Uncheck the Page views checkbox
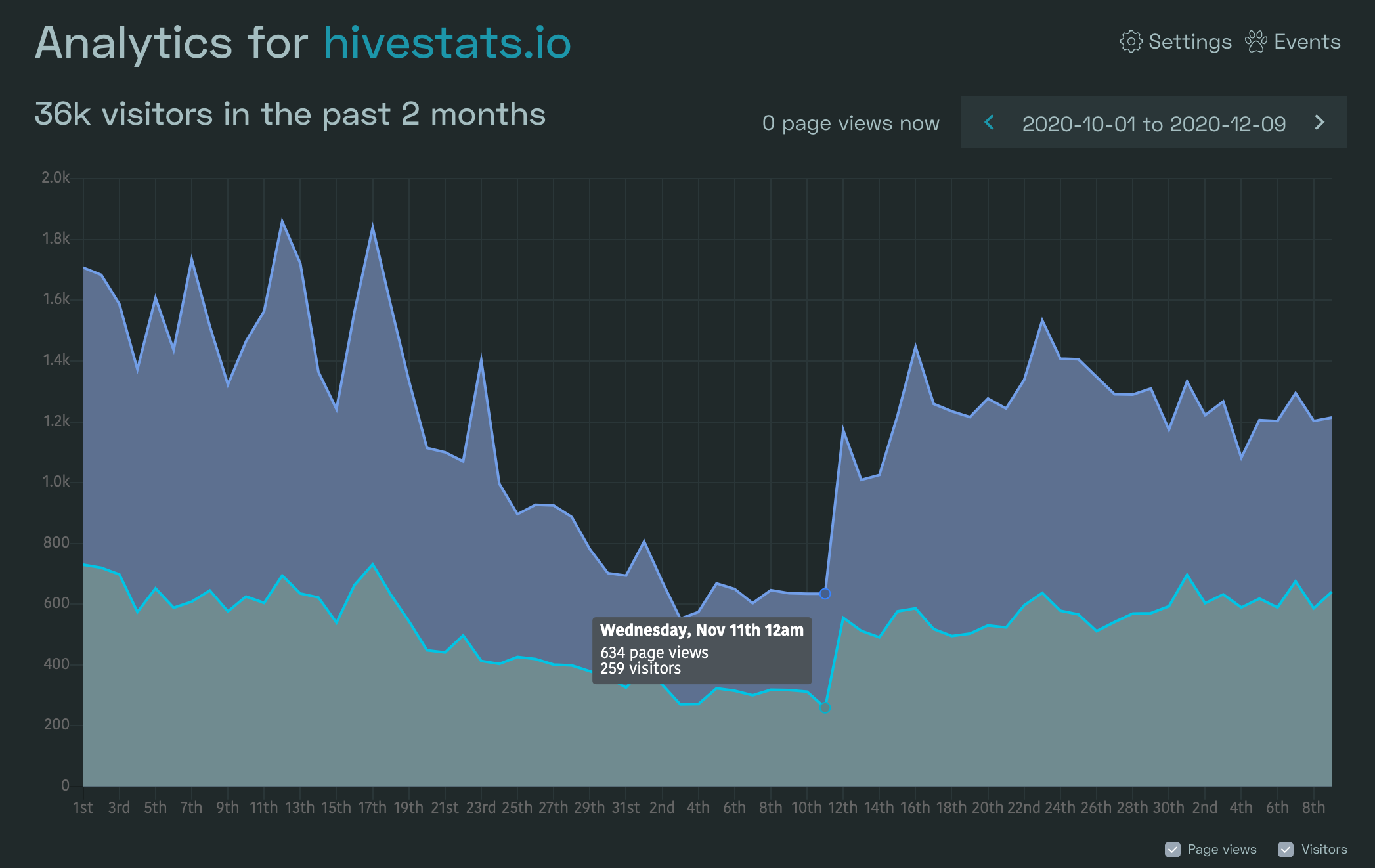Image resolution: width=1375 pixels, height=868 pixels. (1173, 849)
